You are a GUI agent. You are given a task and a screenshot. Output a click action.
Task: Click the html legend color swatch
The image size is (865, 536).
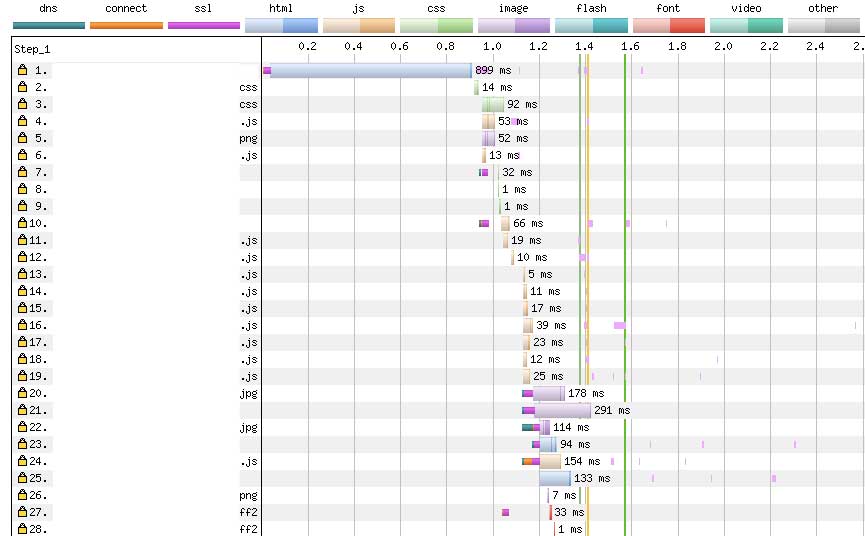pos(281,25)
